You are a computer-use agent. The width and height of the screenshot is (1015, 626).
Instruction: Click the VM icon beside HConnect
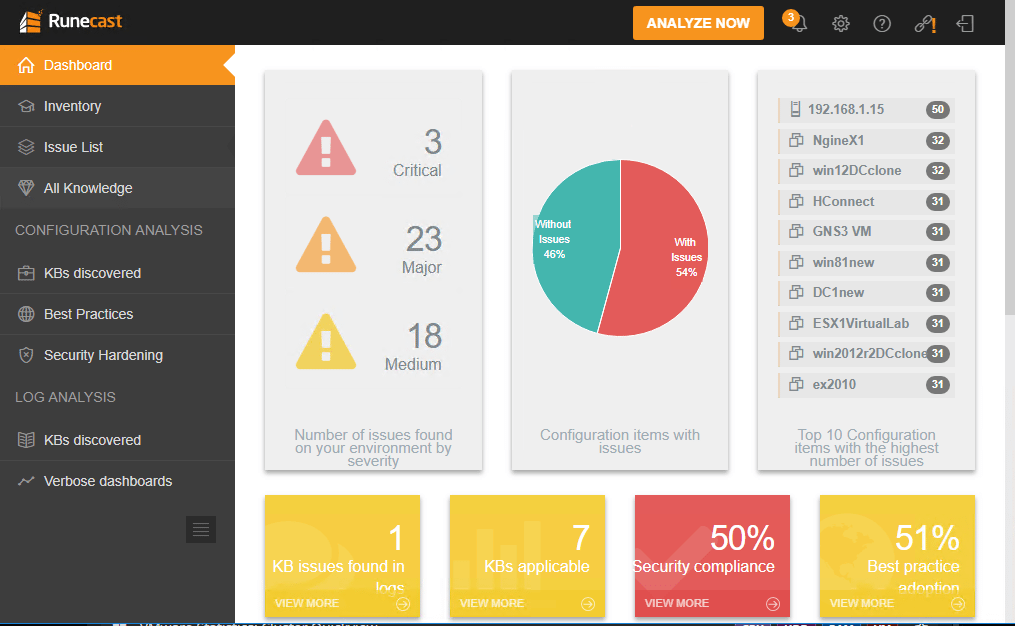796,201
